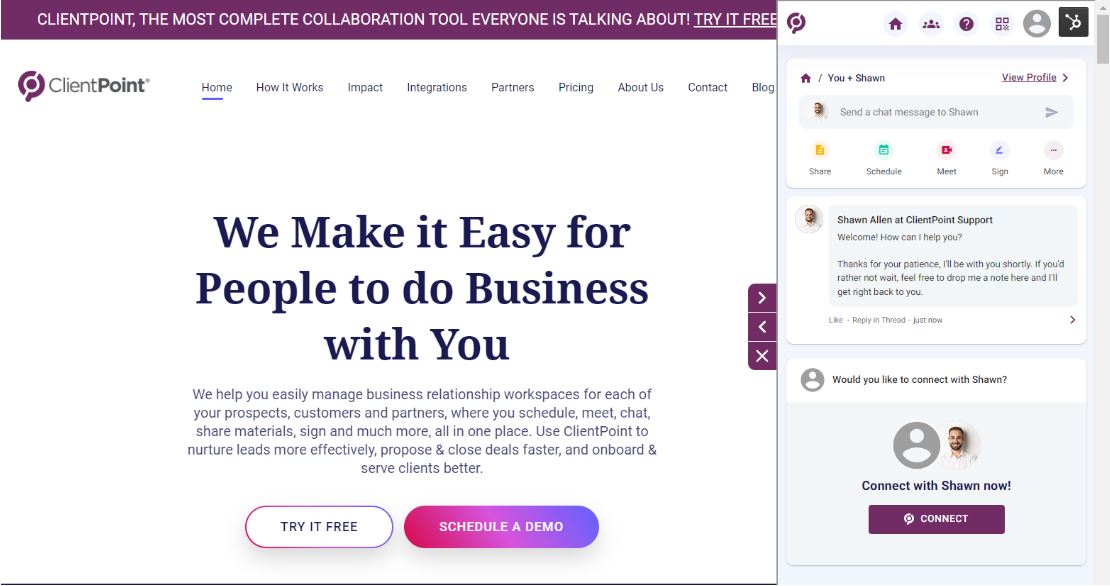This screenshot has height=586, width=1110.
Task: Click the ClientPoint logo icon in chat panel
Action: (x=796, y=23)
